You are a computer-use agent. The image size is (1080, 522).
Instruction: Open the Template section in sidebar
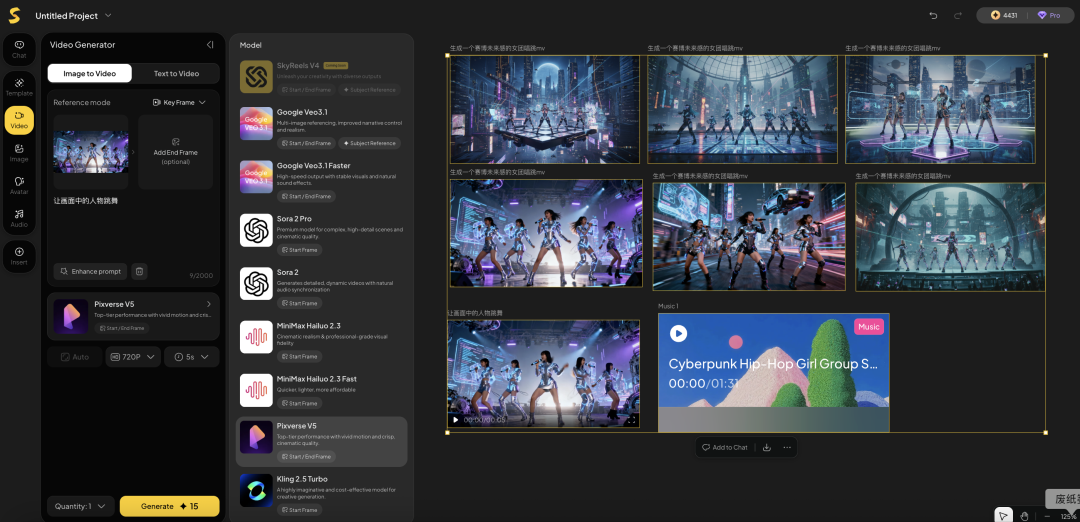[19, 84]
